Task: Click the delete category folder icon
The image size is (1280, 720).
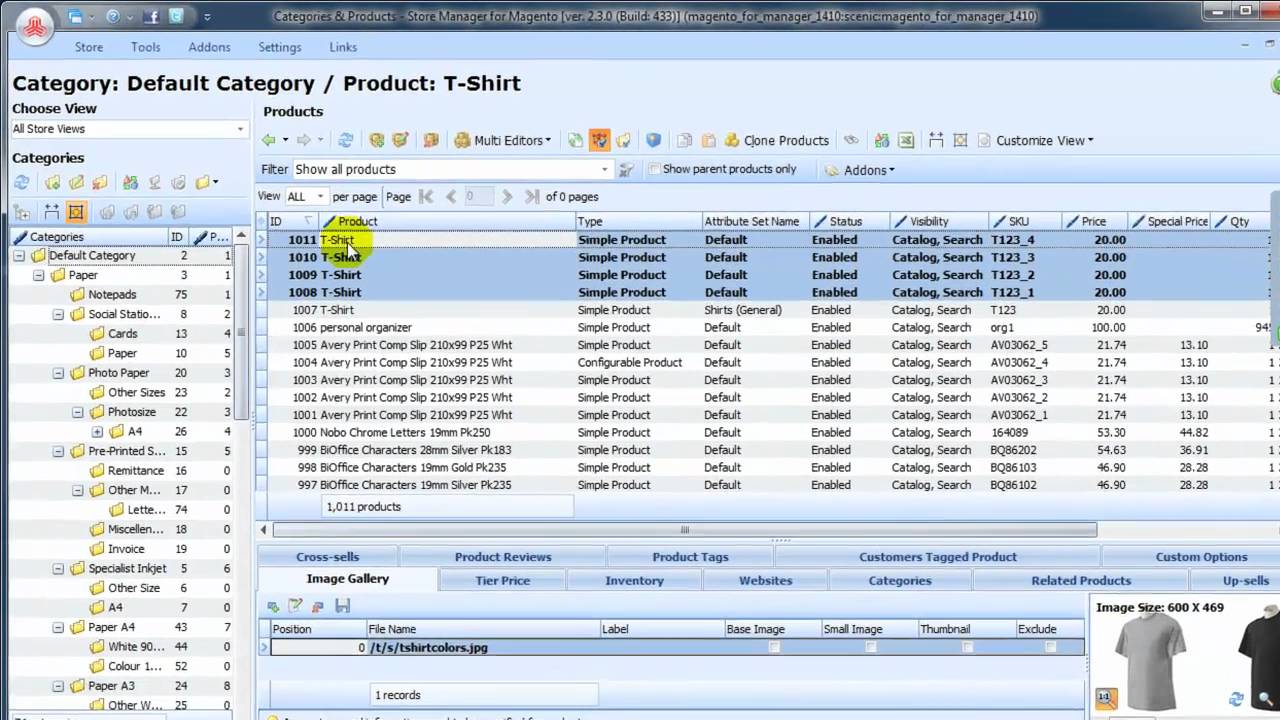Action: (100, 183)
